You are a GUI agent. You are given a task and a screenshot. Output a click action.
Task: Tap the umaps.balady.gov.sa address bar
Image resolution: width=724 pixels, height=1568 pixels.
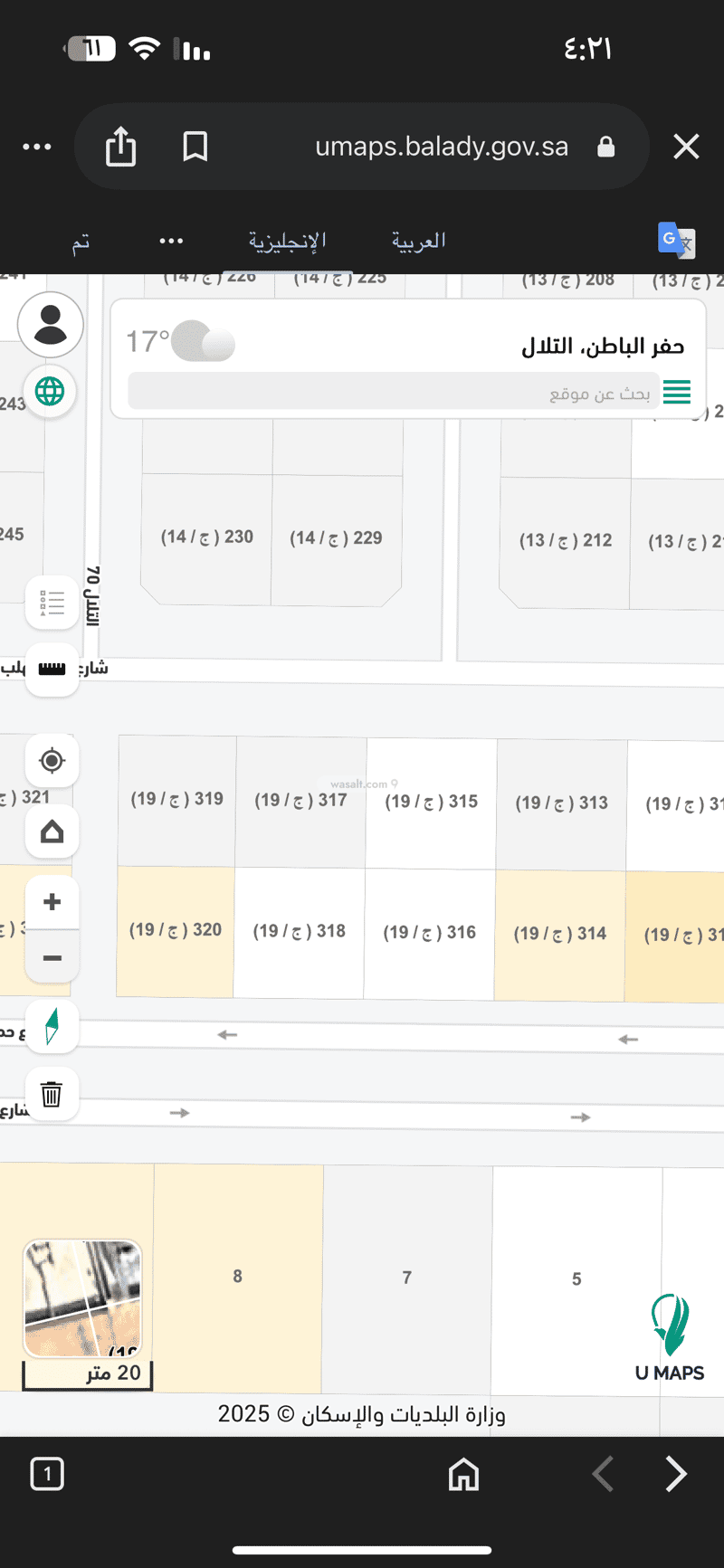pyautogui.click(x=442, y=147)
